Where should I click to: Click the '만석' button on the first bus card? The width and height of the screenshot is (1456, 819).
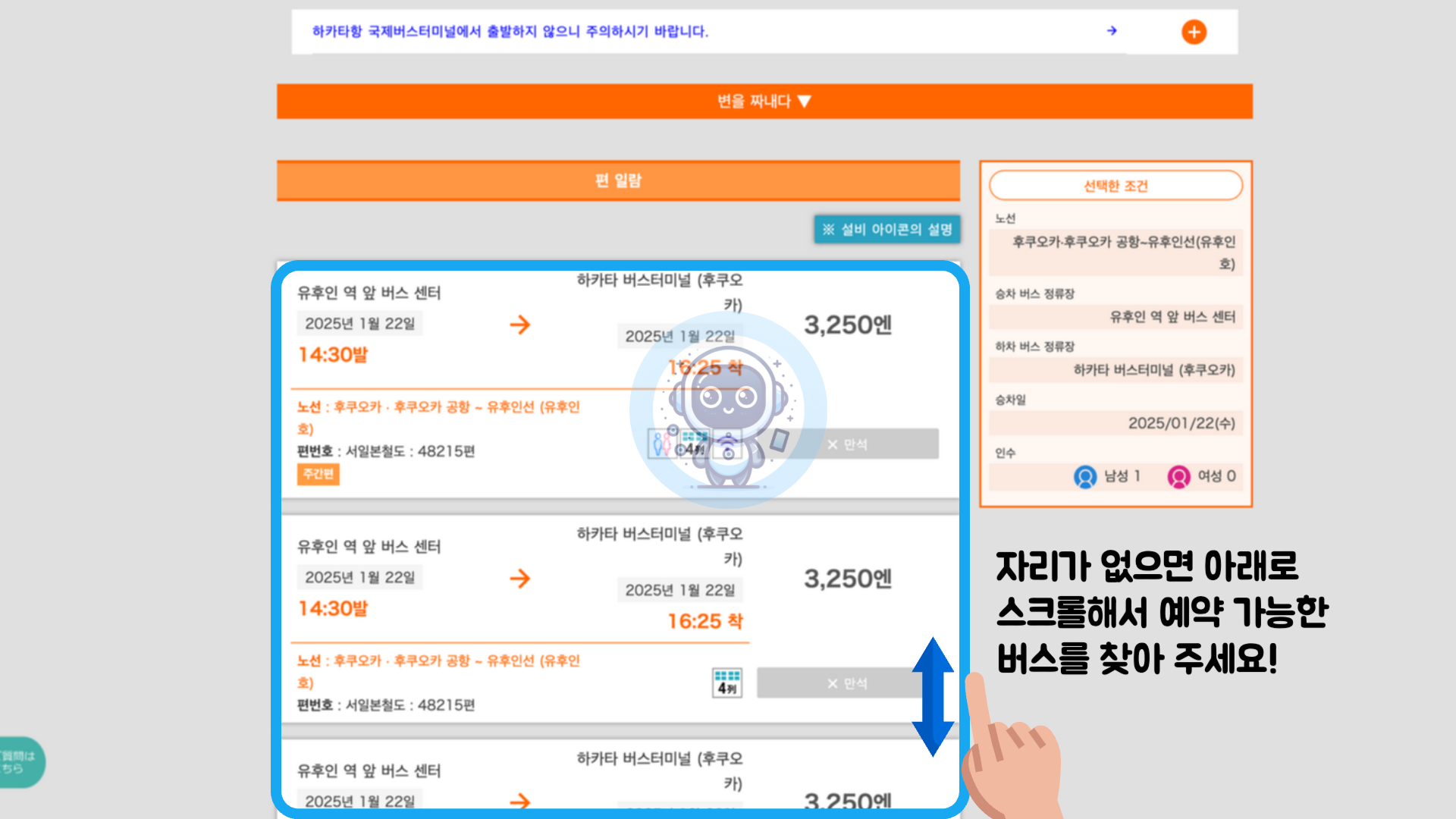point(848,444)
